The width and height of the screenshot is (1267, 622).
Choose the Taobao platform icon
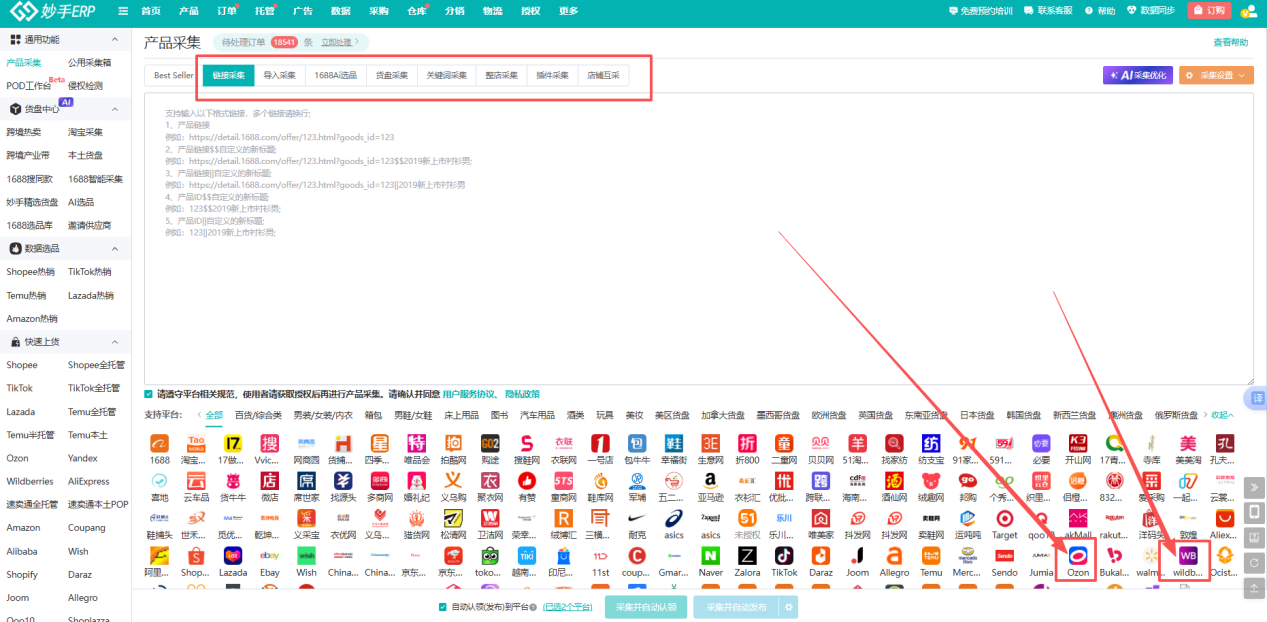[x=196, y=443]
